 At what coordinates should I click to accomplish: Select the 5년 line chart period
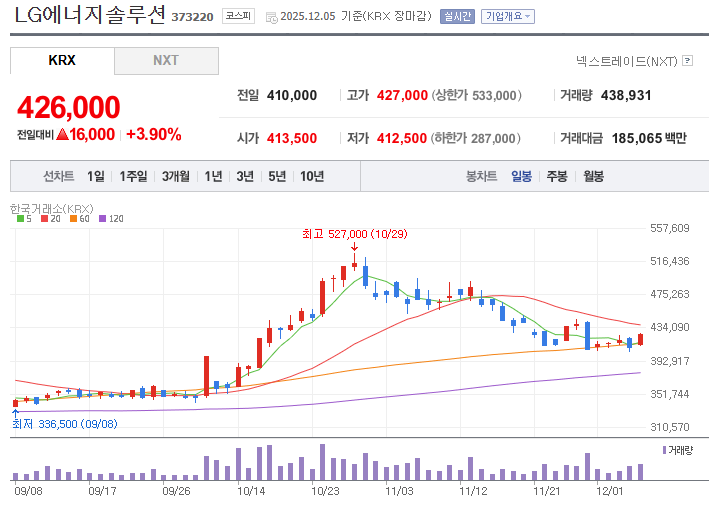(277, 176)
